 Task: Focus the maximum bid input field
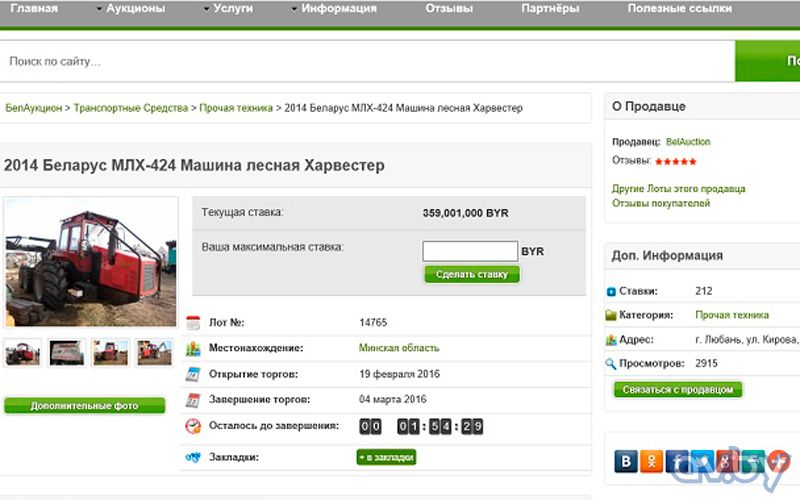tap(470, 251)
